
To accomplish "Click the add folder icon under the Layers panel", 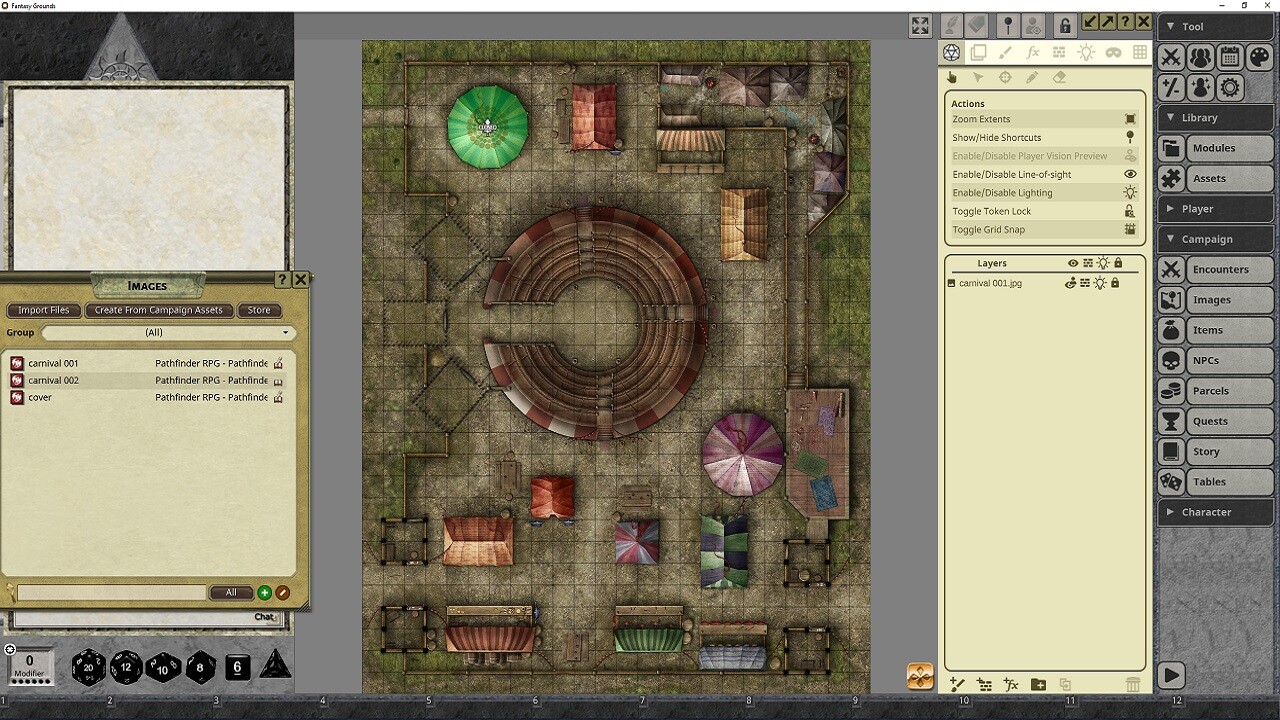I will tap(1037, 684).
